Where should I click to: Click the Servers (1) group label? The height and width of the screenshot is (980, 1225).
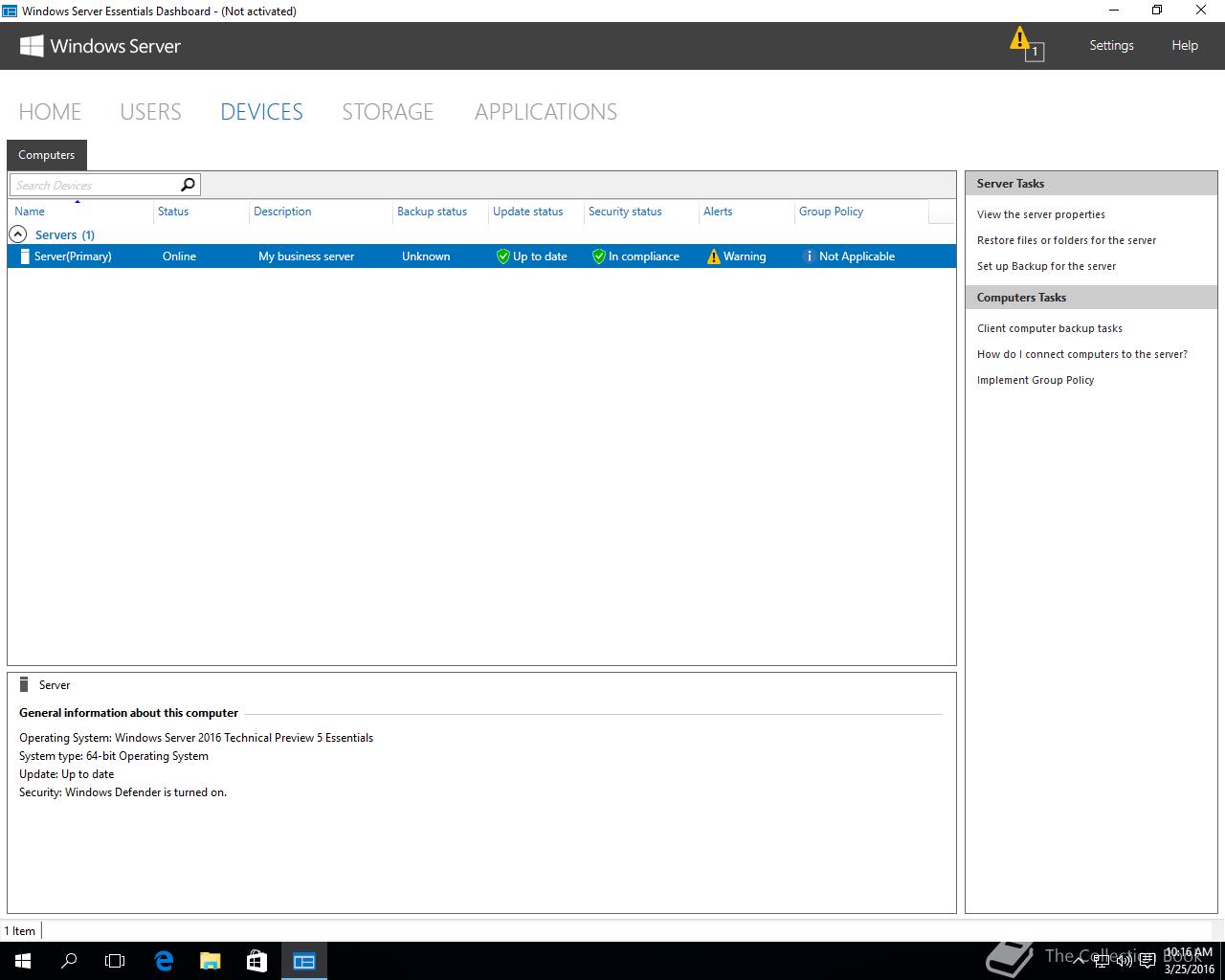[x=65, y=234]
